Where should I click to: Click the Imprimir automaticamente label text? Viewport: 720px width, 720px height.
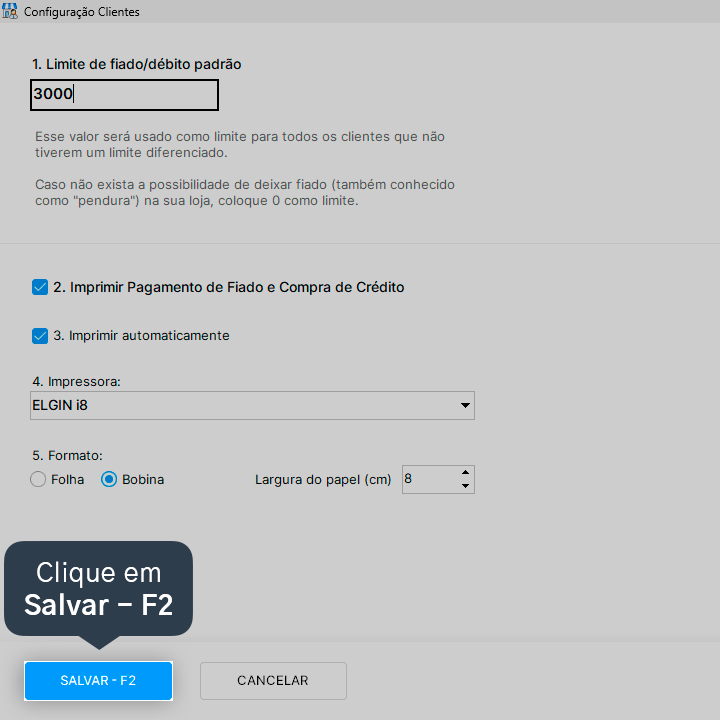click(x=141, y=336)
